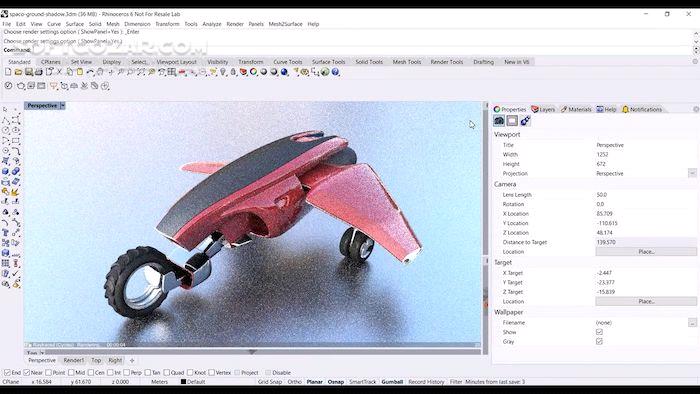The height and width of the screenshot is (394, 700).
Task: Open the wallpaper Filename browse dropdown
Action: [692, 322]
